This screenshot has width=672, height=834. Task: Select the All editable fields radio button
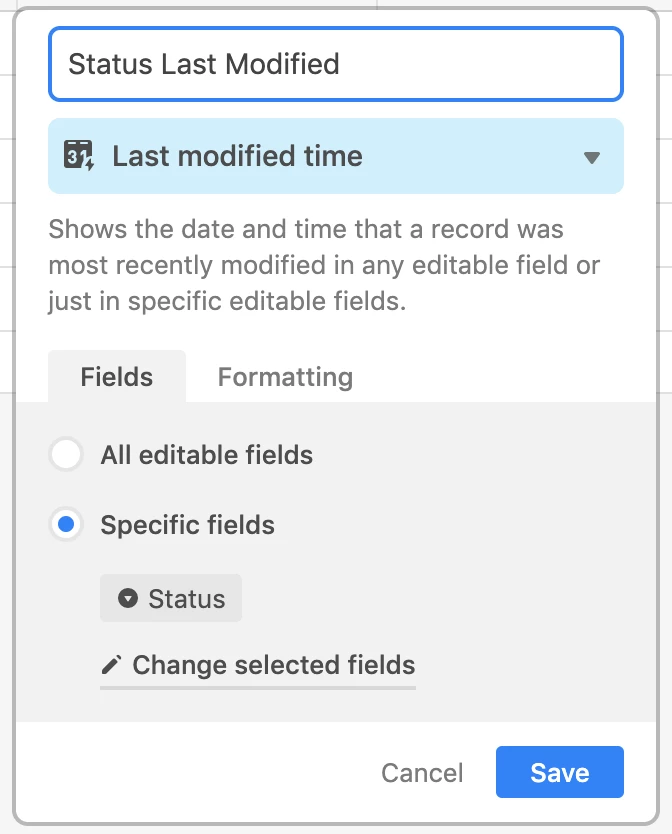pos(66,456)
